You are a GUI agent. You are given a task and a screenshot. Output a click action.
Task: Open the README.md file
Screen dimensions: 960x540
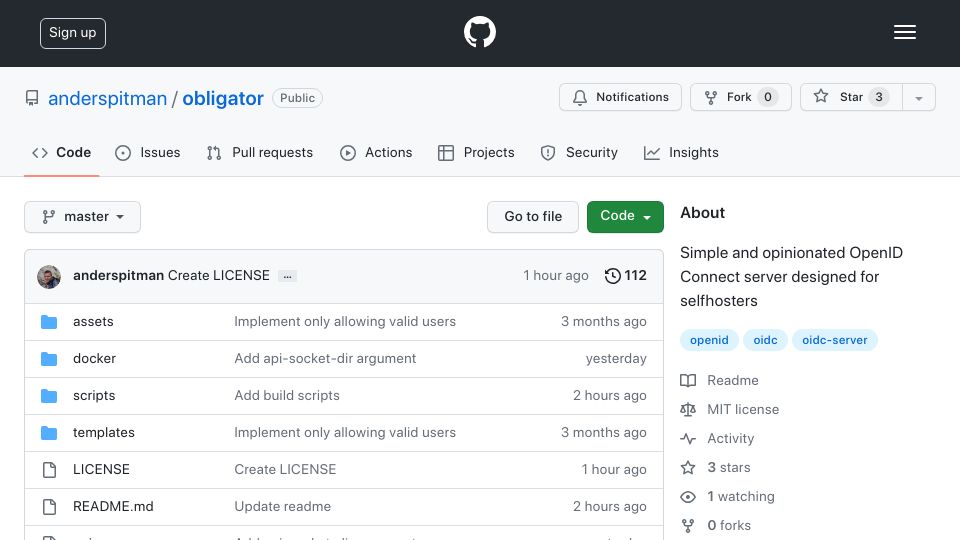pos(113,506)
